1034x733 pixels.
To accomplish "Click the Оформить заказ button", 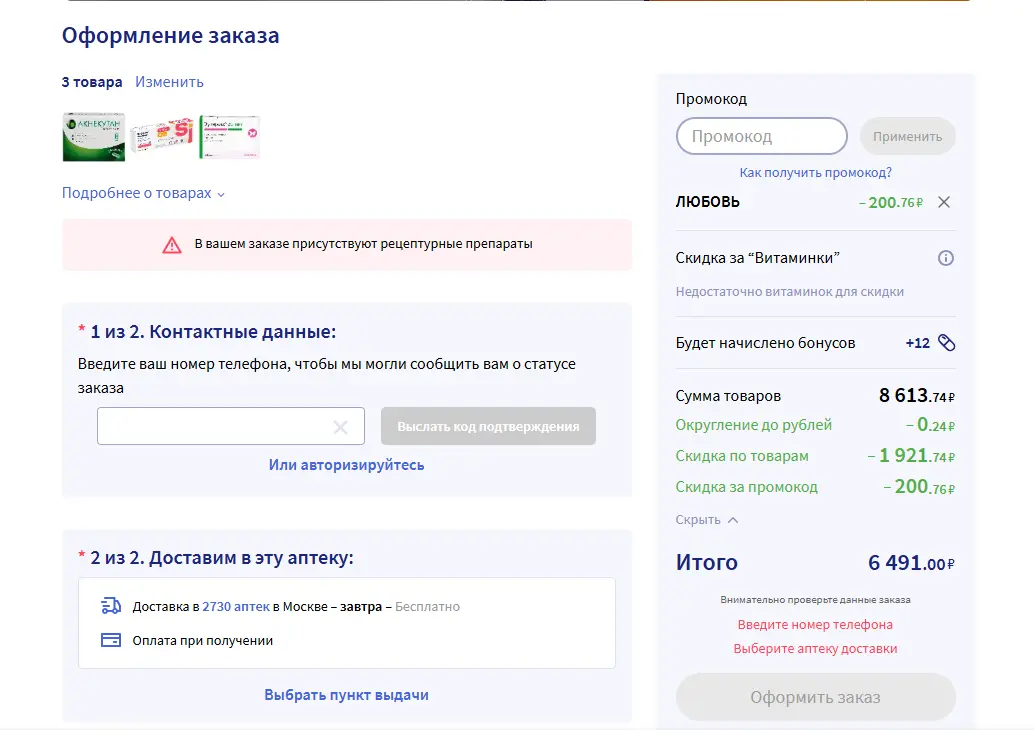I will [815, 697].
